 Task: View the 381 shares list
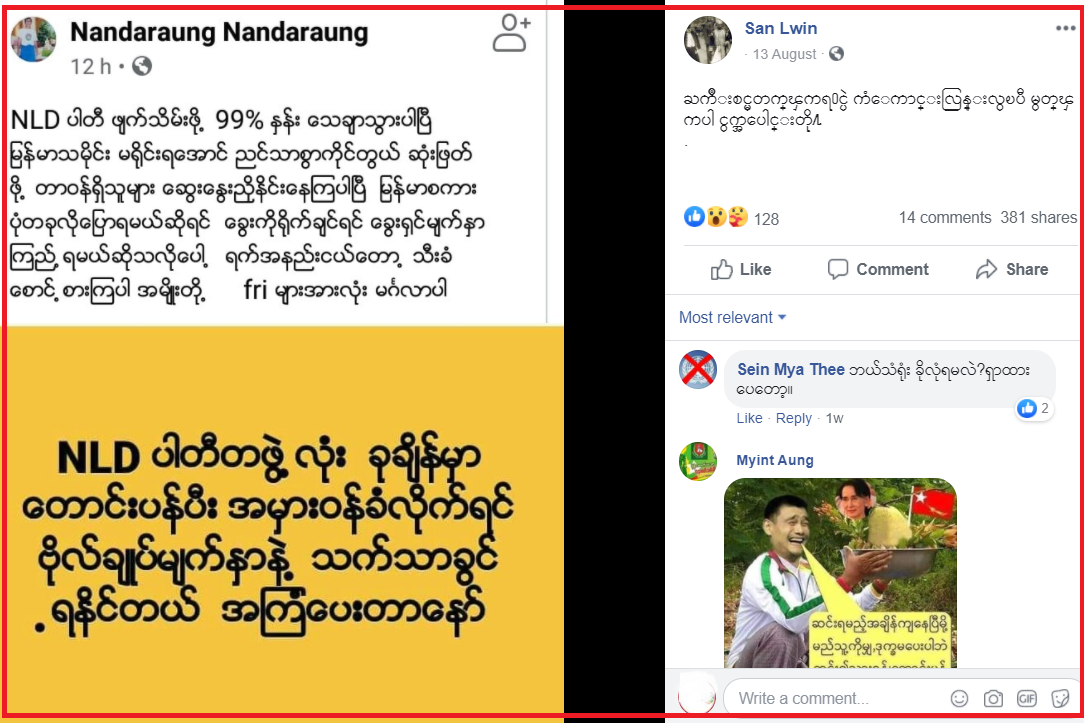coord(1038,218)
